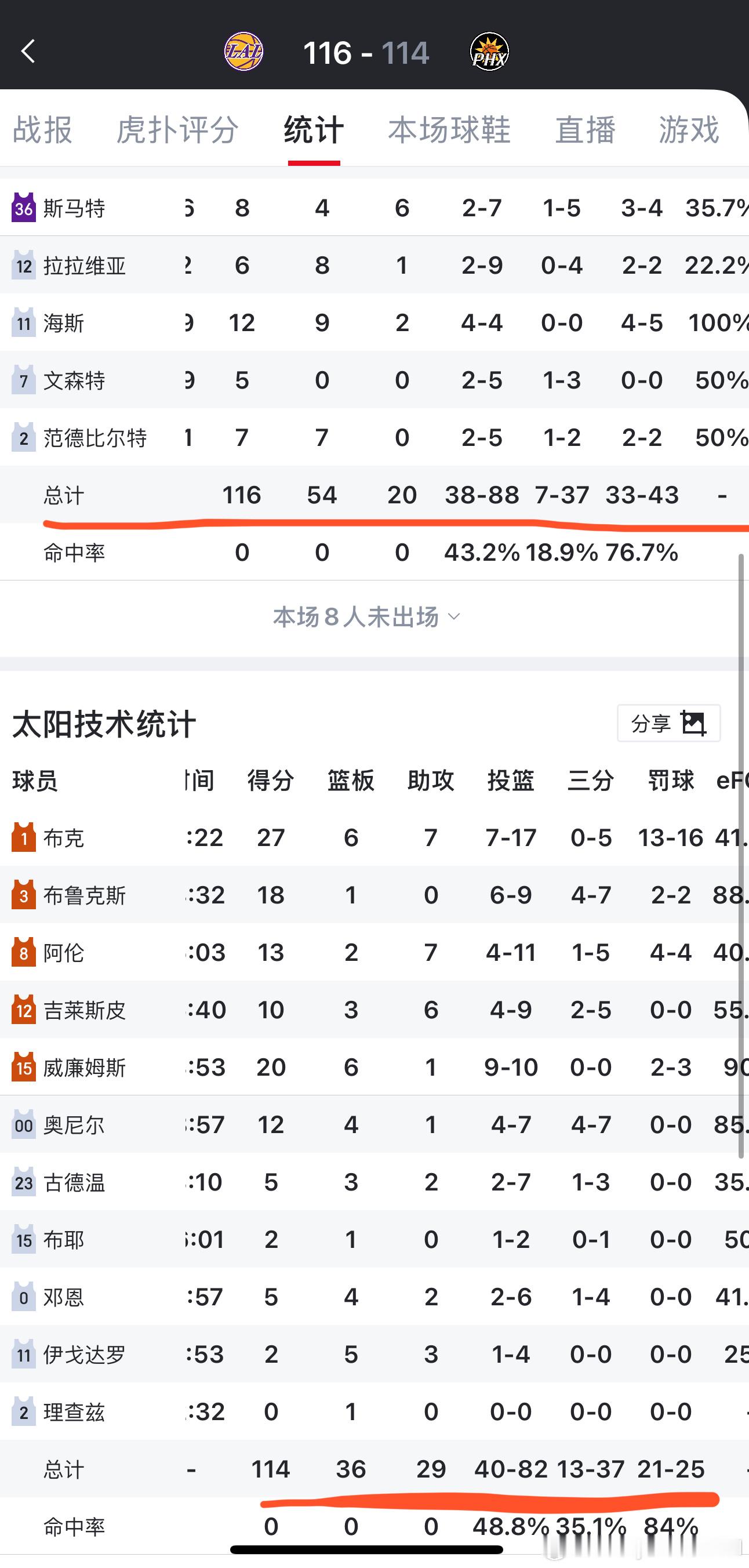749x1568 pixels.
Task: Click 奥尼尔's jersey number 00 badge
Action: tap(23, 1124)
